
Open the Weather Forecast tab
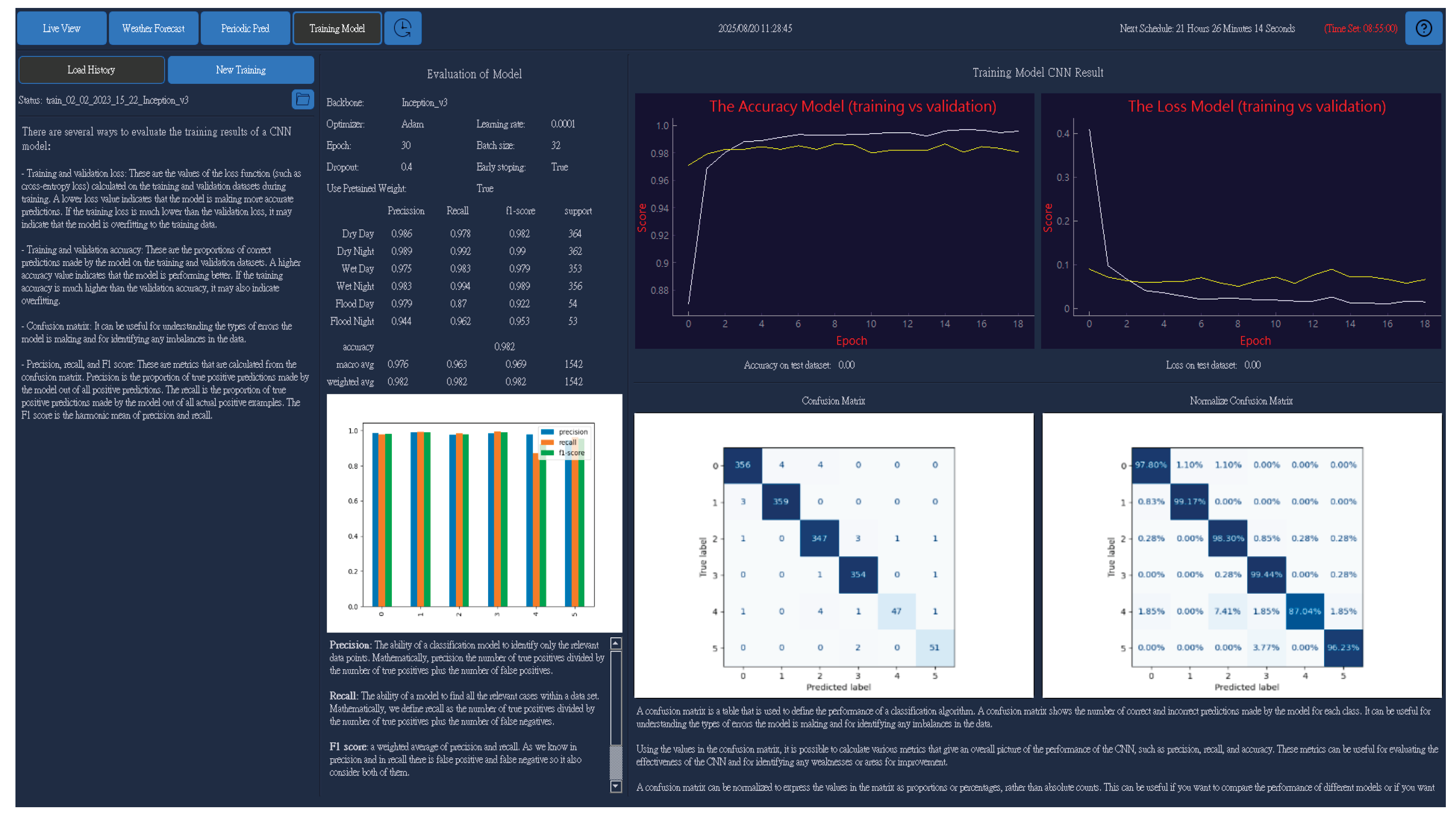pyautogui.click(x=153, y=28)
